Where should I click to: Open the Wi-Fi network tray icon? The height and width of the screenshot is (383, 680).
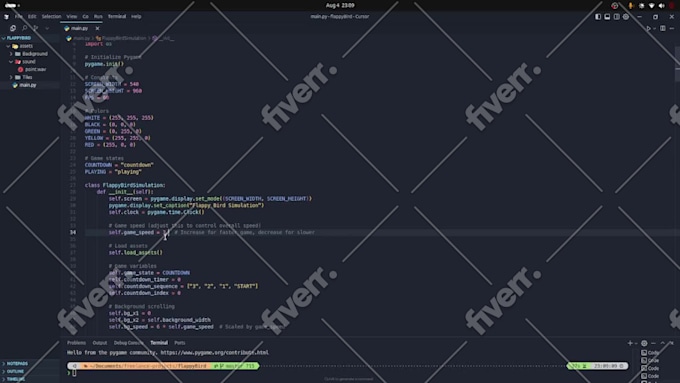(651, 6)
